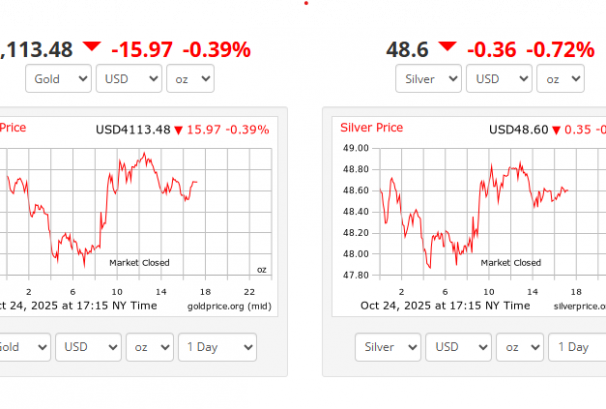Screen dimensions: 606x409
Task: Expand oz dropdown below the silver chart
Action: tap(520, 347)
